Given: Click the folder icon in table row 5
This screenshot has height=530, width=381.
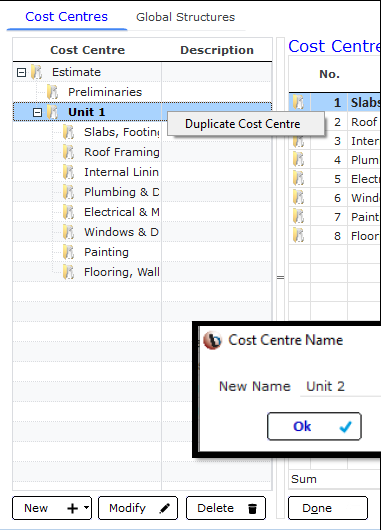Looking at the screenshot, I should 299,178.
